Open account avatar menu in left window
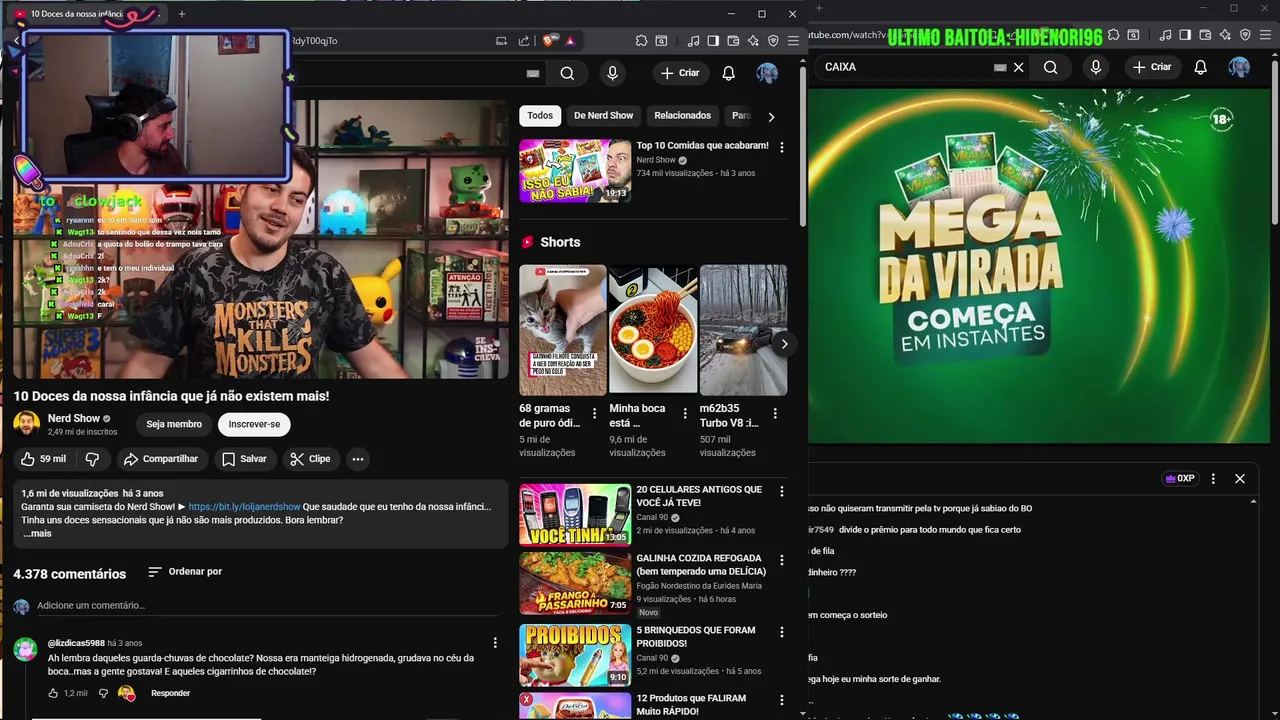Image resolution: width=1280 pixels, height=720 pixels. 767,73
